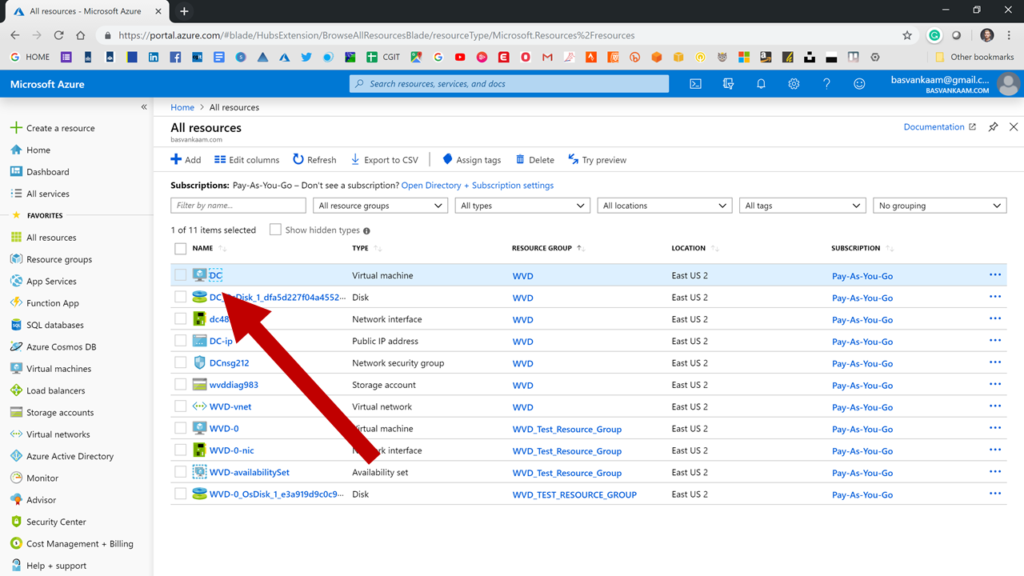Click the browser address bar URL
The width and height of the screenshot is (1024, 576).
(376, 35)
